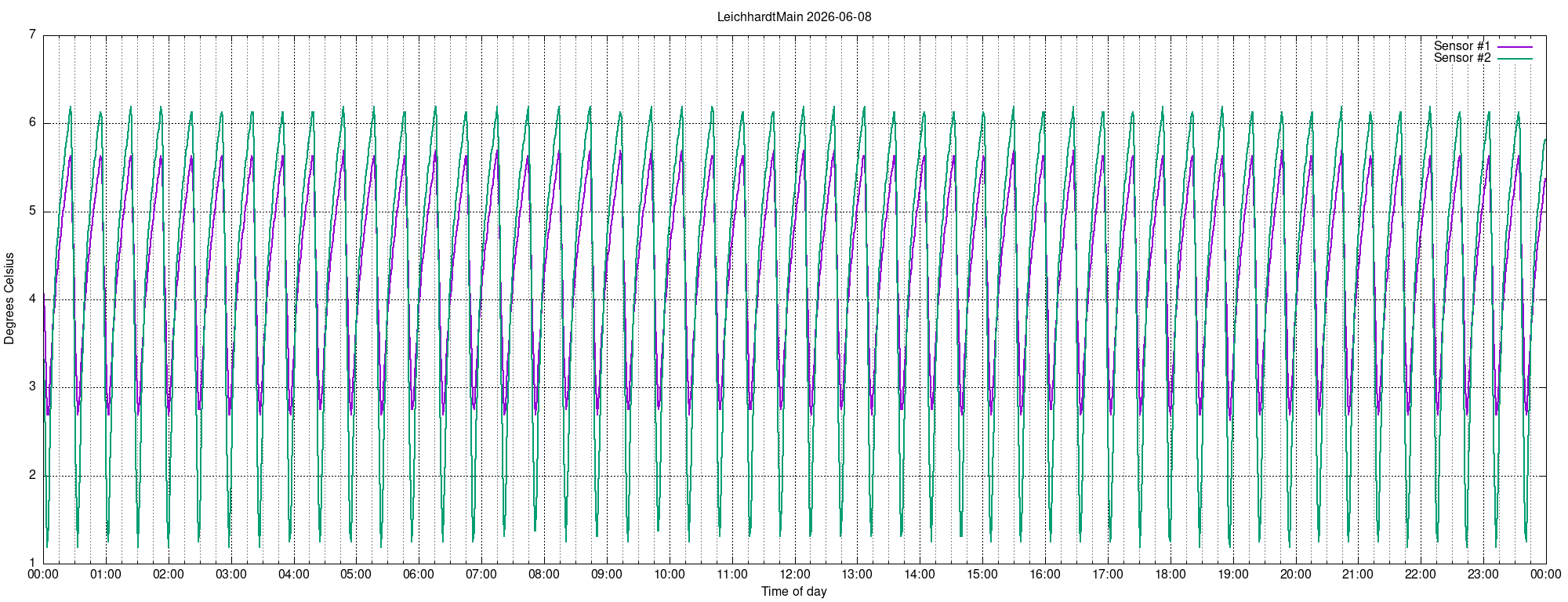Click the 09:00 time axis tick label

607,574
